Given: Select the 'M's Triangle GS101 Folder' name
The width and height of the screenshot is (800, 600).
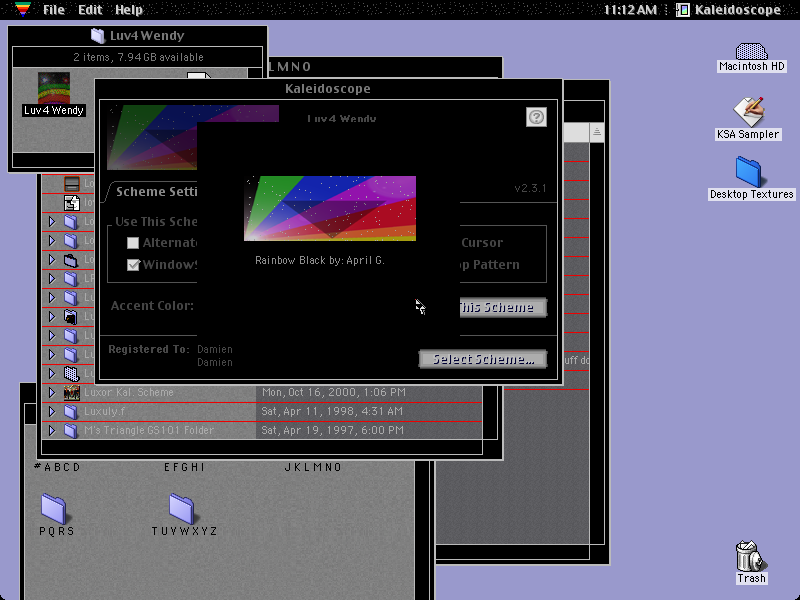Looking at the screenshot, I should pos(148,430).
